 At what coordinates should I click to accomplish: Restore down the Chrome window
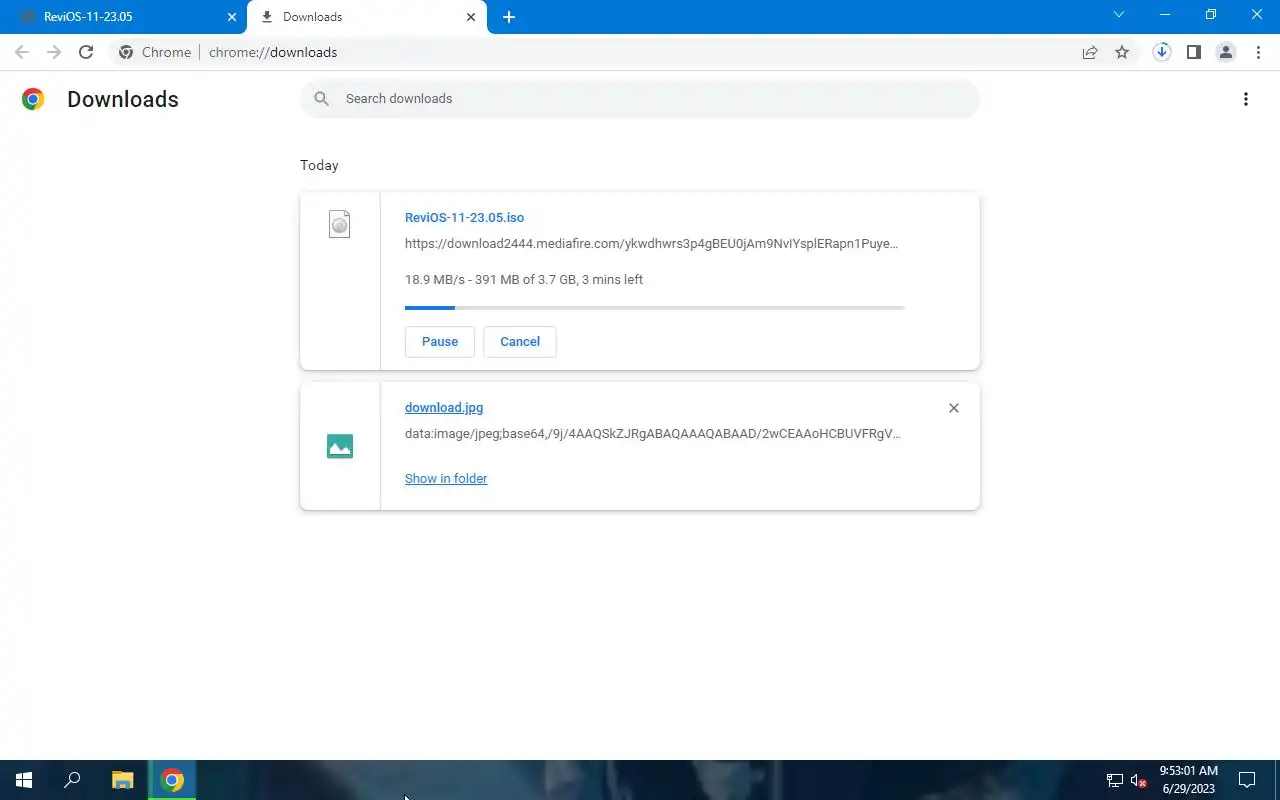point(1211,15)
